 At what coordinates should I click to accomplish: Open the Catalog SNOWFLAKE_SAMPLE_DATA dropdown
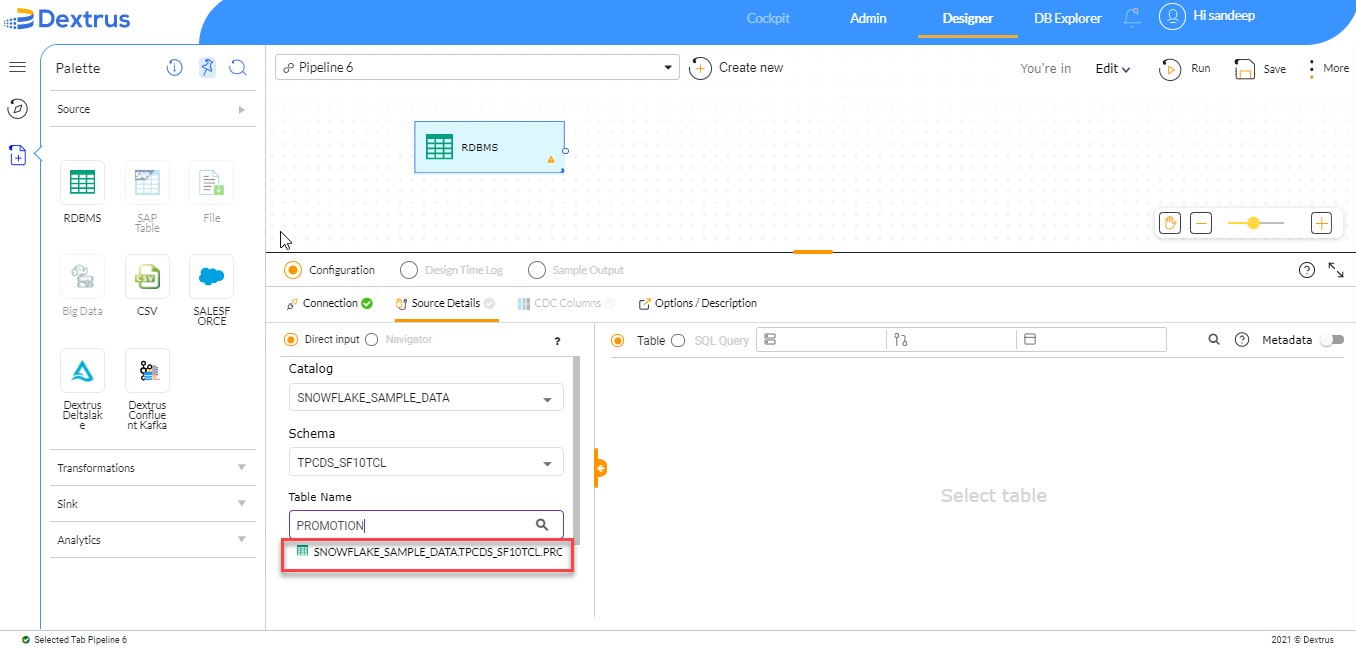coord(426,398)
